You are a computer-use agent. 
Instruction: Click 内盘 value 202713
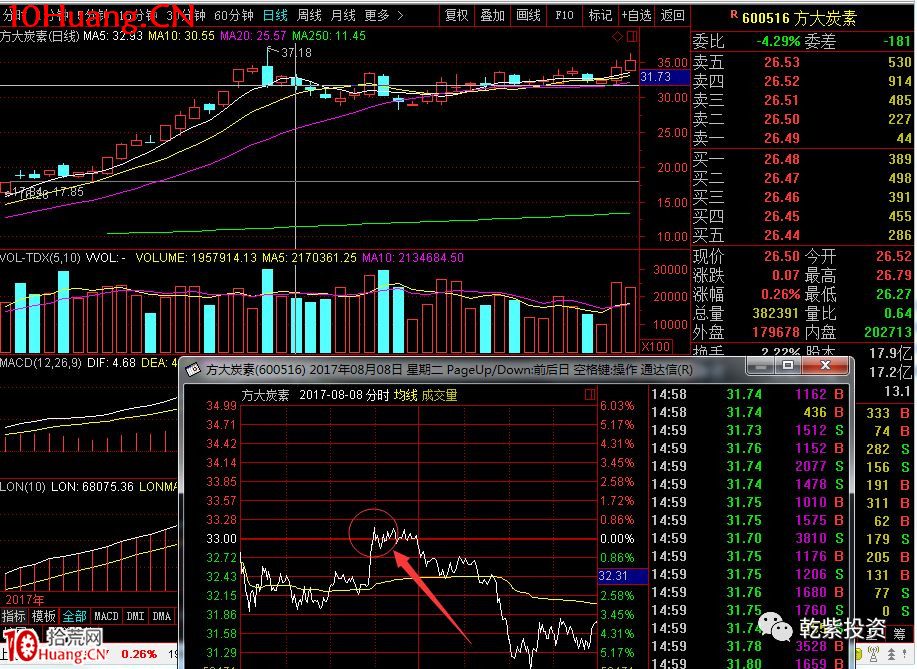888,332
